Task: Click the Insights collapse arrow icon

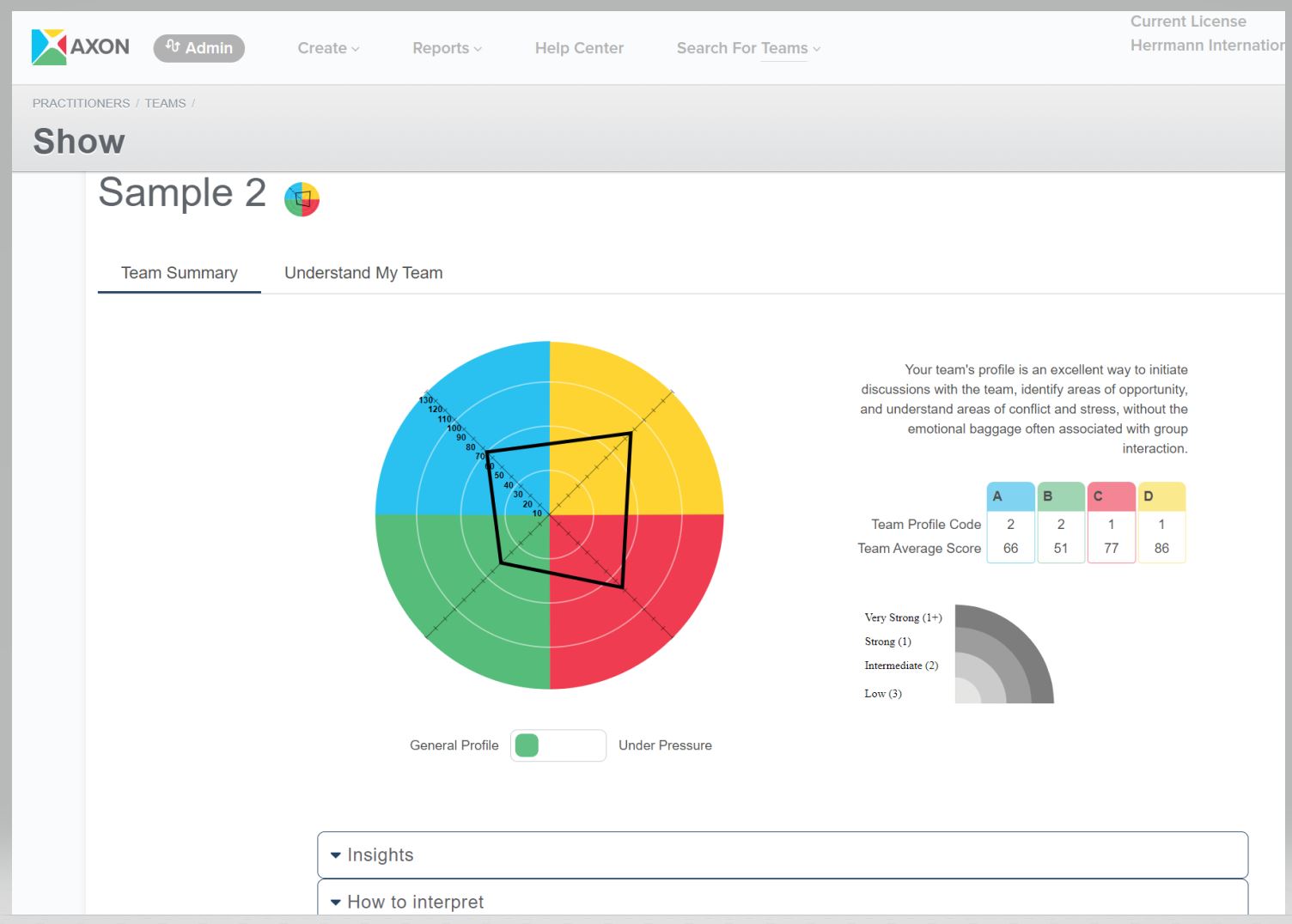Action: [336, 855]
